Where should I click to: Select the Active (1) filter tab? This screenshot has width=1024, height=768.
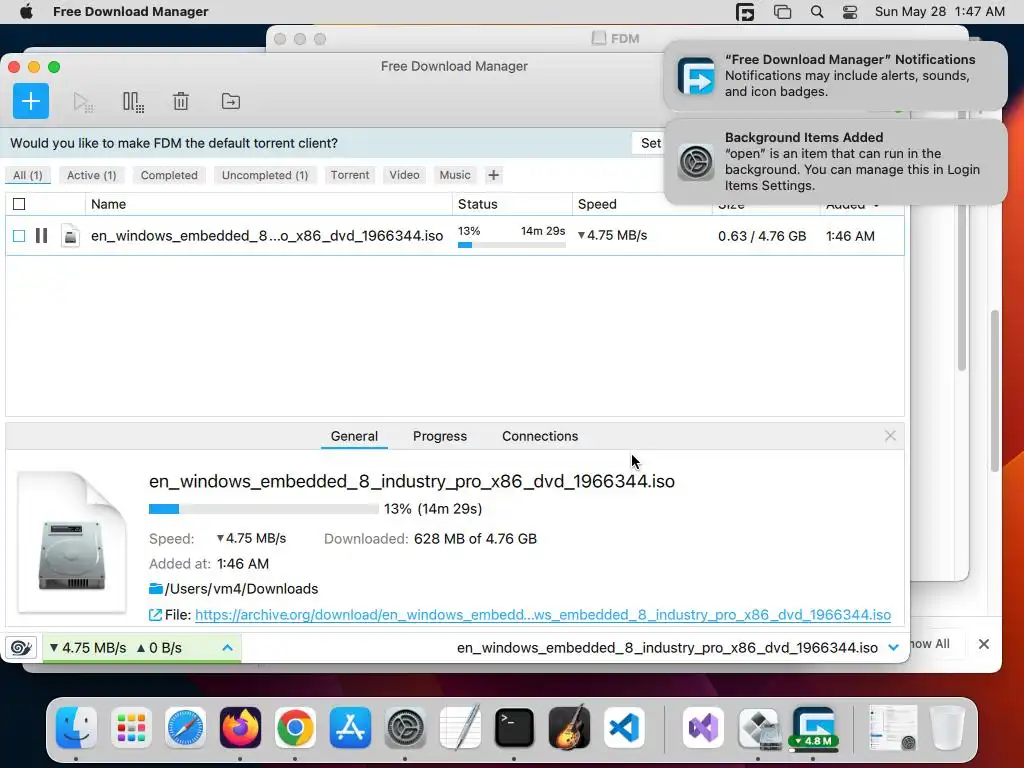(x=91, y=175)
